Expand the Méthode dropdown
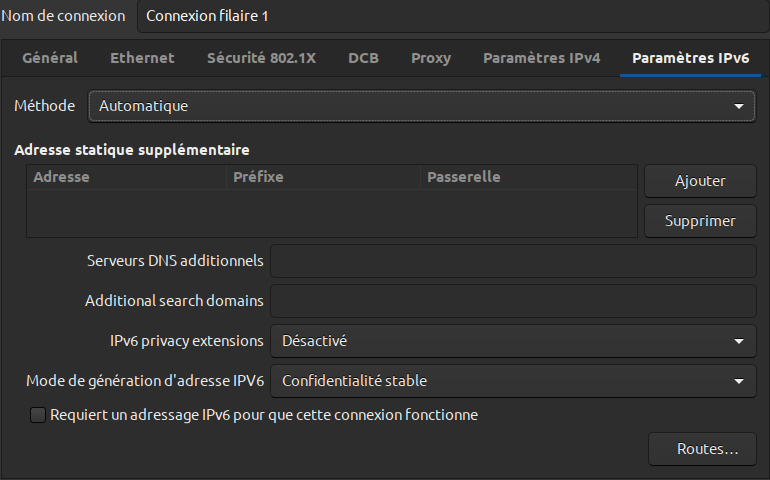 pos(421,105)
